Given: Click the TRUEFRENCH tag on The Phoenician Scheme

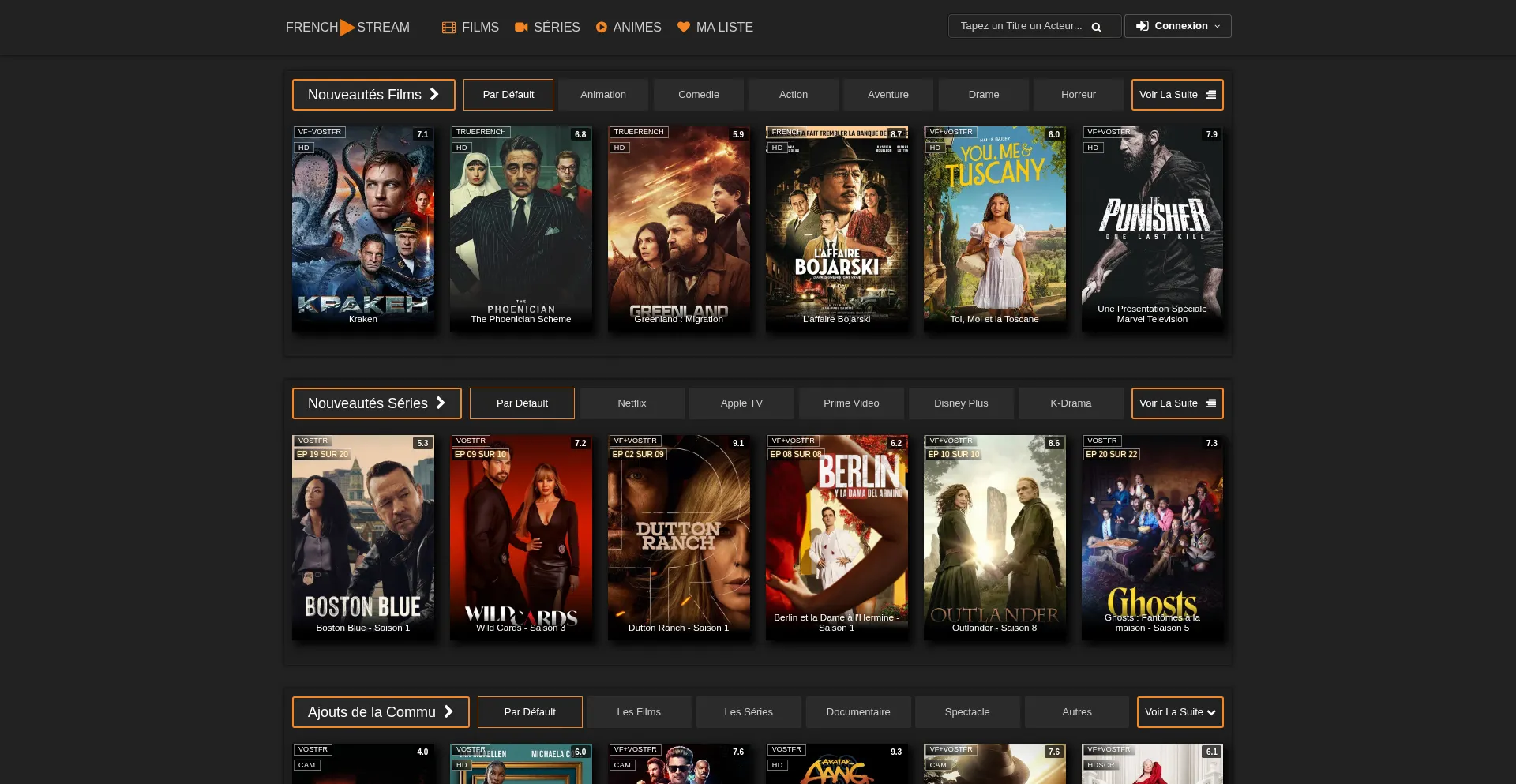Looking at the screenshot, I should click(481, 132).
